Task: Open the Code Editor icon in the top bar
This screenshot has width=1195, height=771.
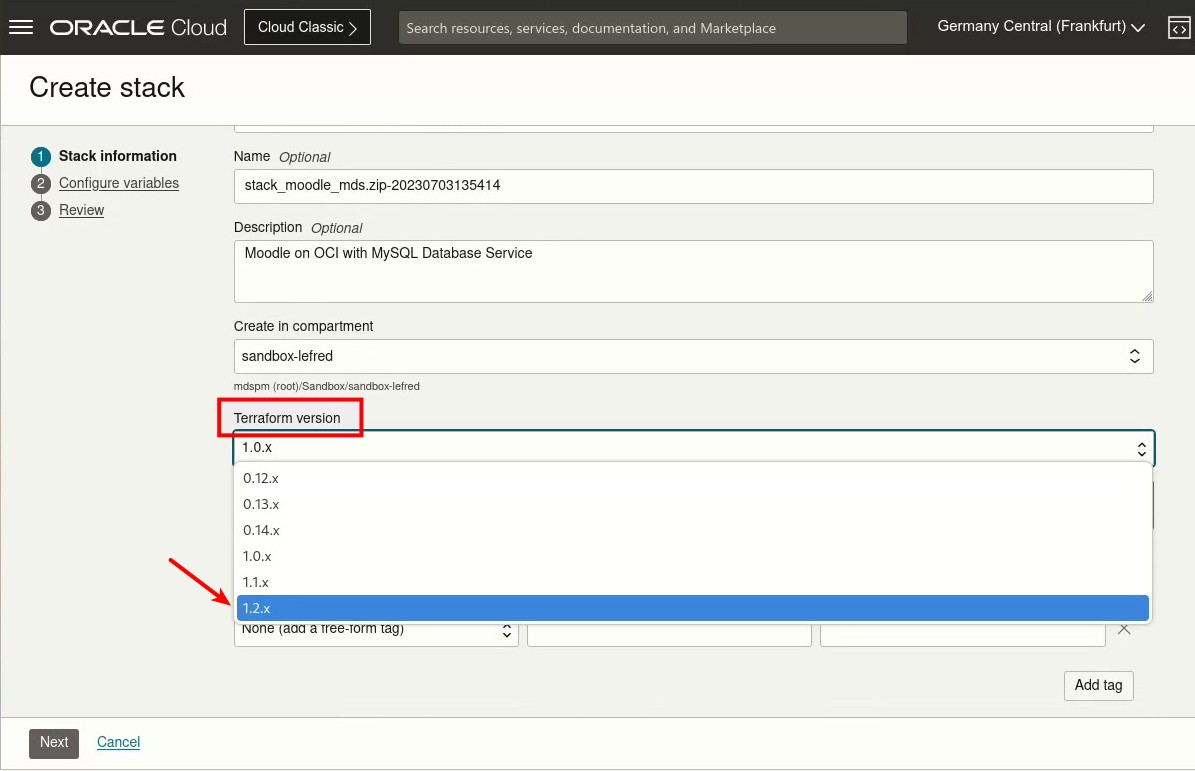Action: click(1179, 27)
